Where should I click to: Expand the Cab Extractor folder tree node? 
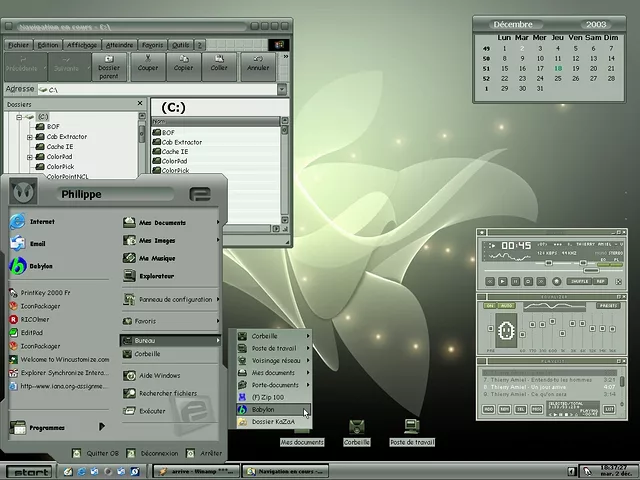[31, 137]
